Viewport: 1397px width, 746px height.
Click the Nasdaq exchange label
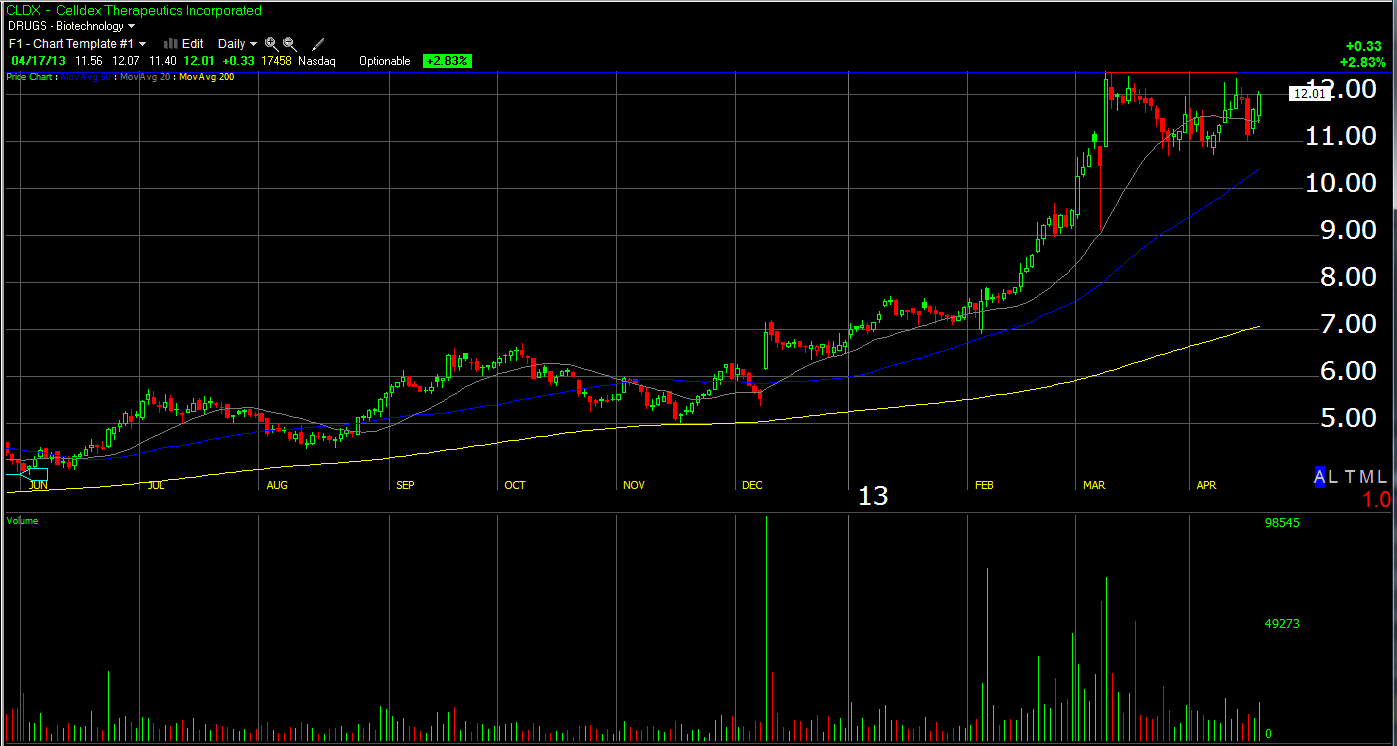click(316, 61)
